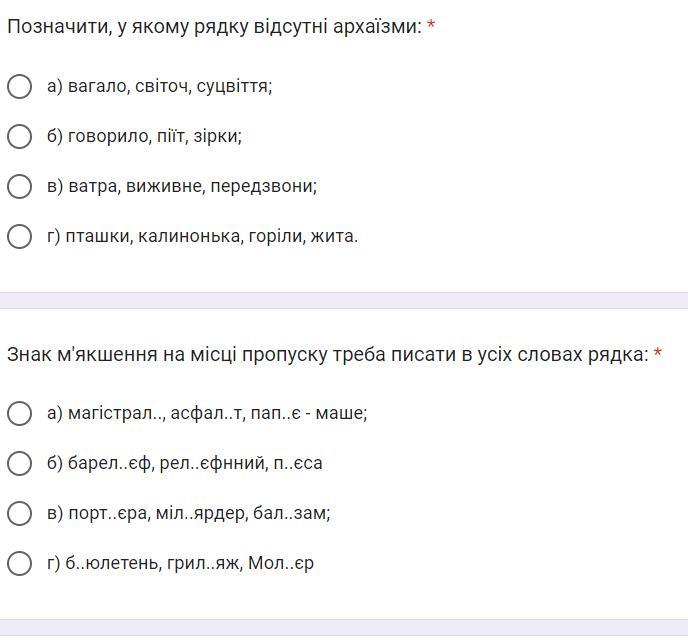The width and height of the screenshot is (688, 642).
Task: Choose radio circle for б) барел..єф, рел..єфнний
Action: [19, 463]
